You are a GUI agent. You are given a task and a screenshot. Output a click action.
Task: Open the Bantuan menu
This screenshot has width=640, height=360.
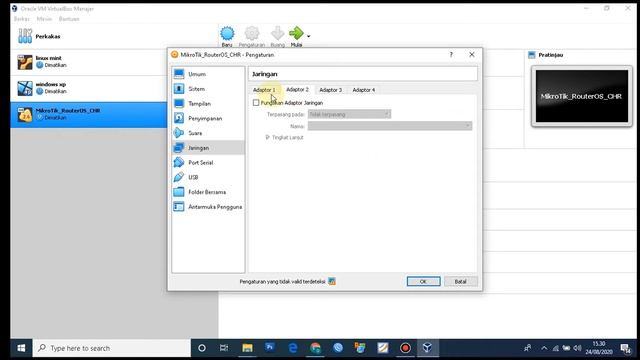(x=69, y=19)
